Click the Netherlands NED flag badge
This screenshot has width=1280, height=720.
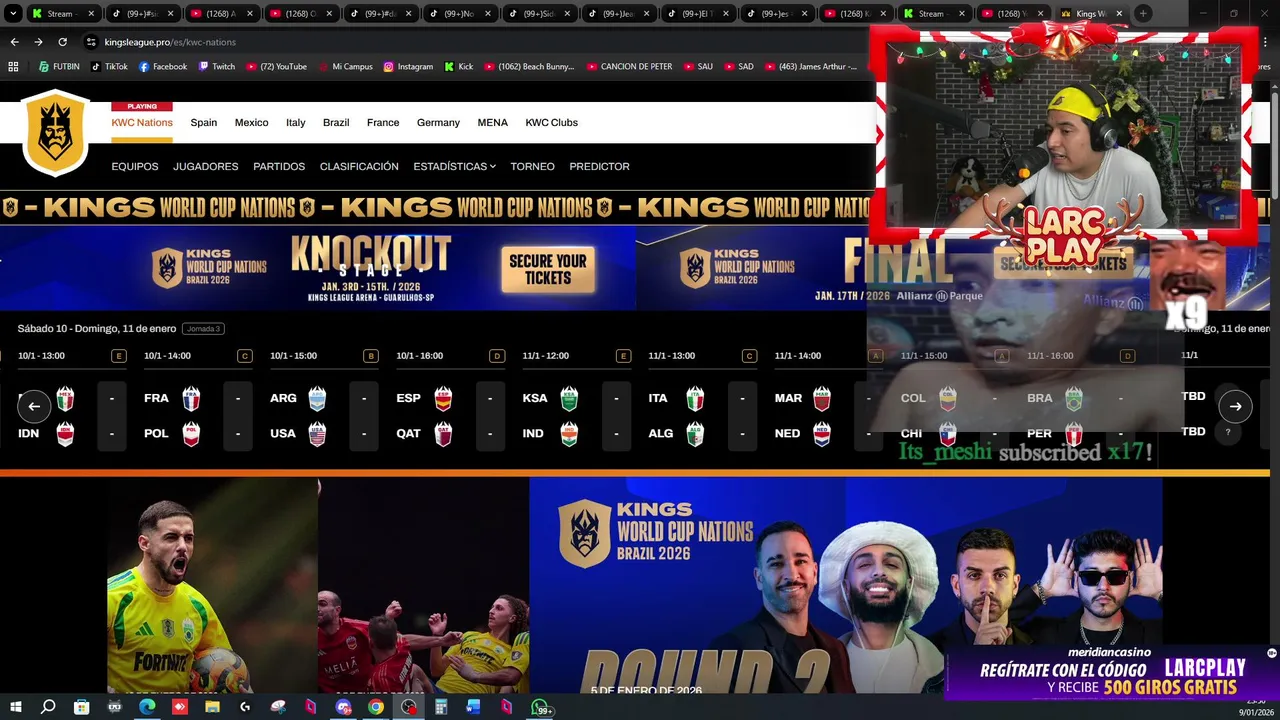pyautogui.click(x=821, y=434)
